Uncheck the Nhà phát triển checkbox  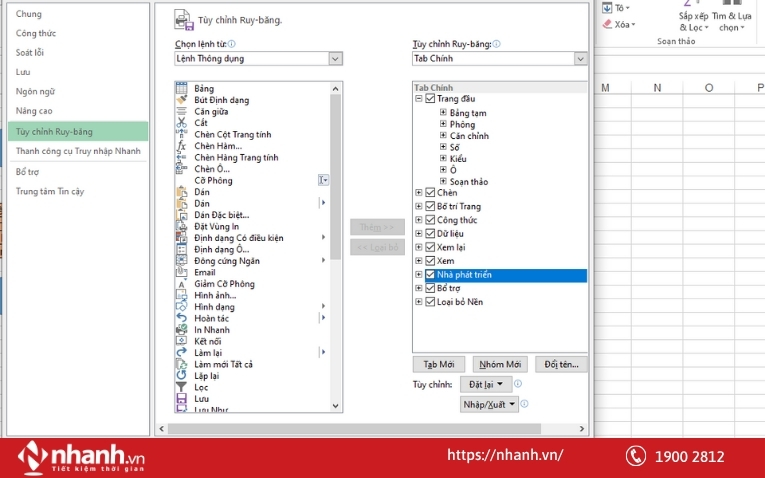pyautogui.click(x=430, y=275)
